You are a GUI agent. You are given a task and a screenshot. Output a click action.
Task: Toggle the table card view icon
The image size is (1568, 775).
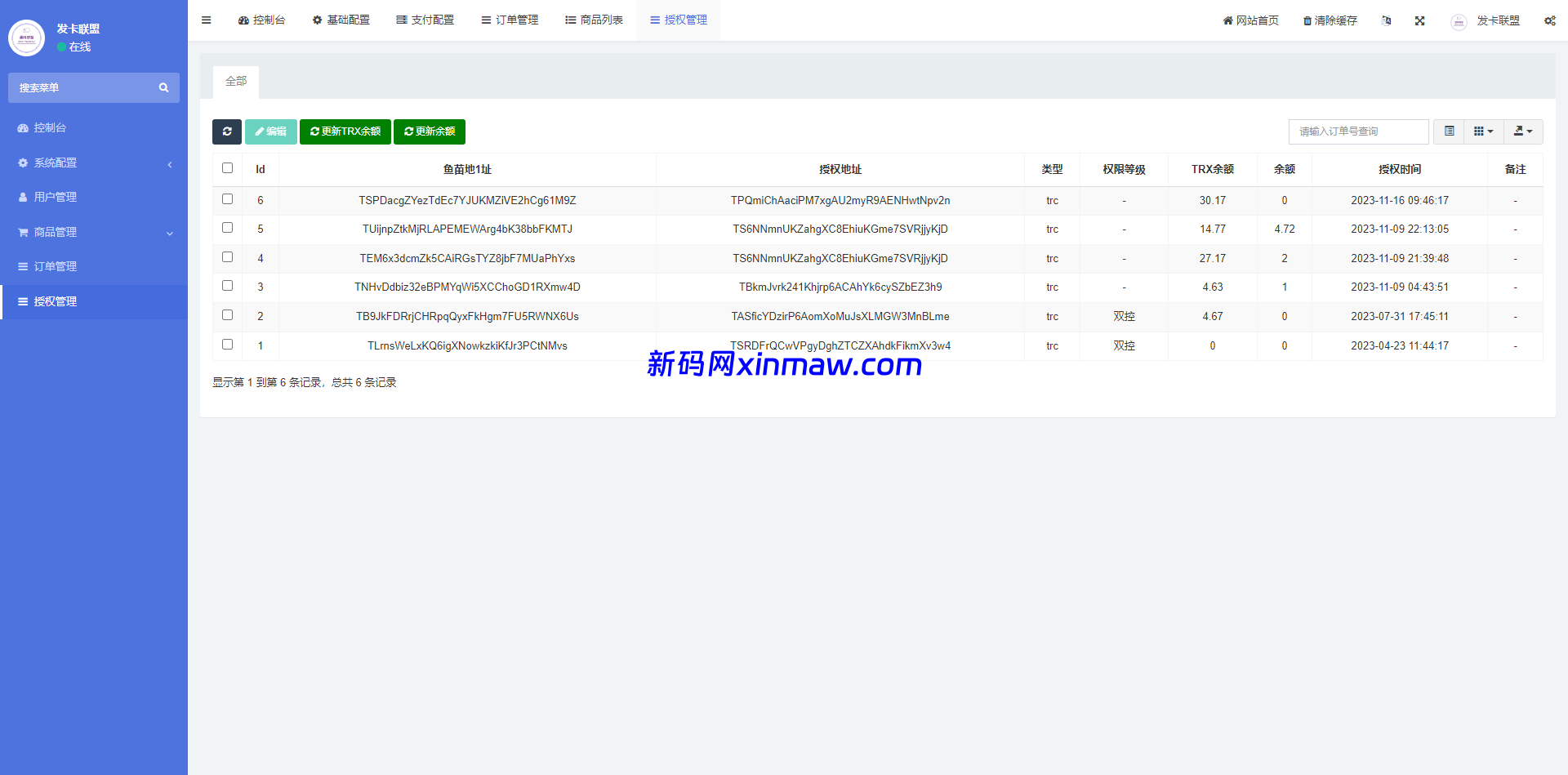tap(1449, 131)
